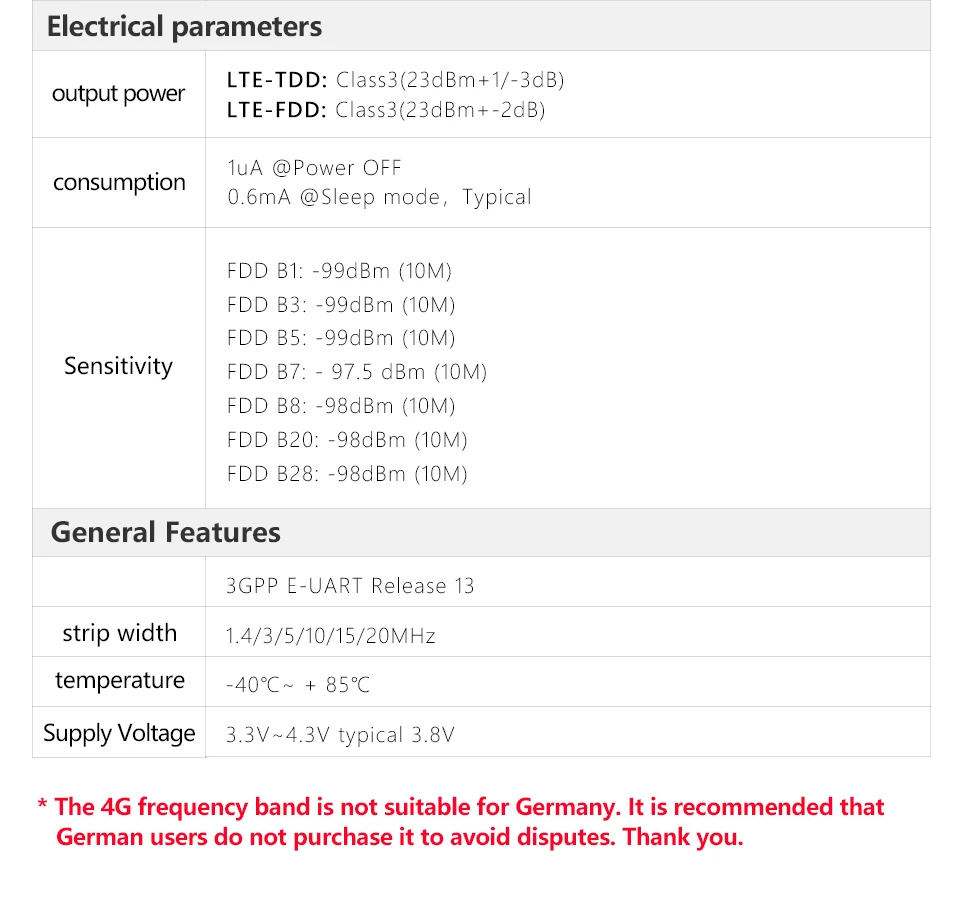This screenshot has width=960, height=916.
Task: Click the FDD B20 sensitivity entry
Action: coord(347,440)
